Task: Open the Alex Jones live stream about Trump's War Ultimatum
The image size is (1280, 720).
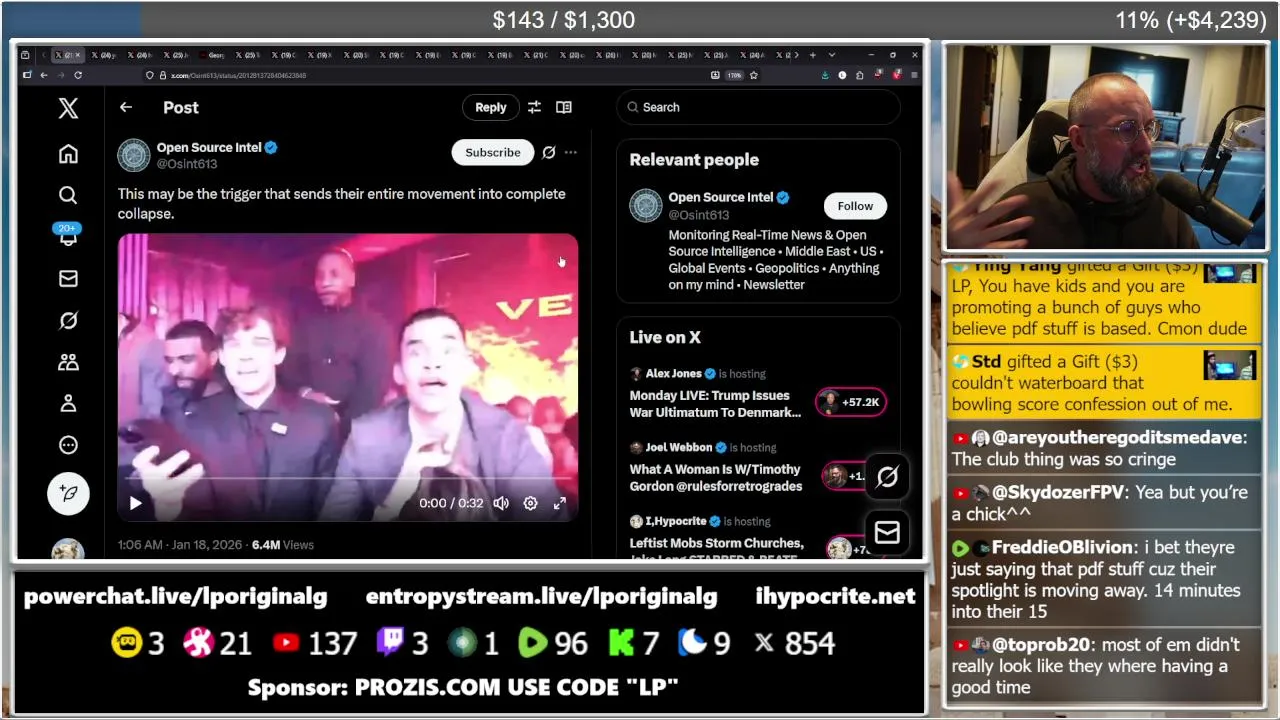Action: 715,404
